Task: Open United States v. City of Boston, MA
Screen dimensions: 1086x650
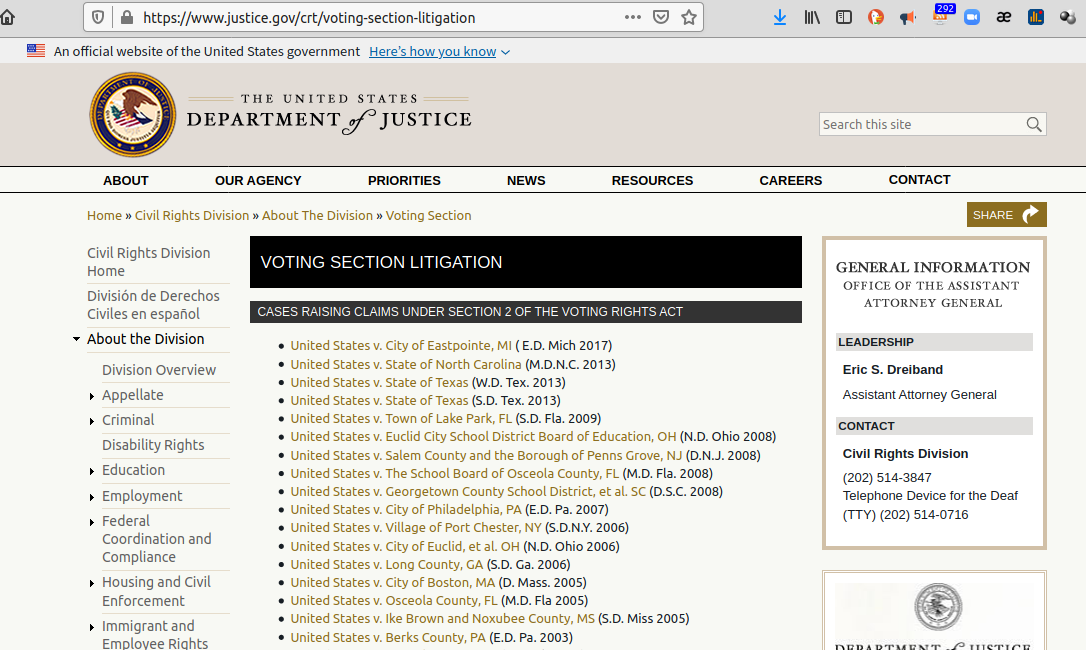Action: 393,582
